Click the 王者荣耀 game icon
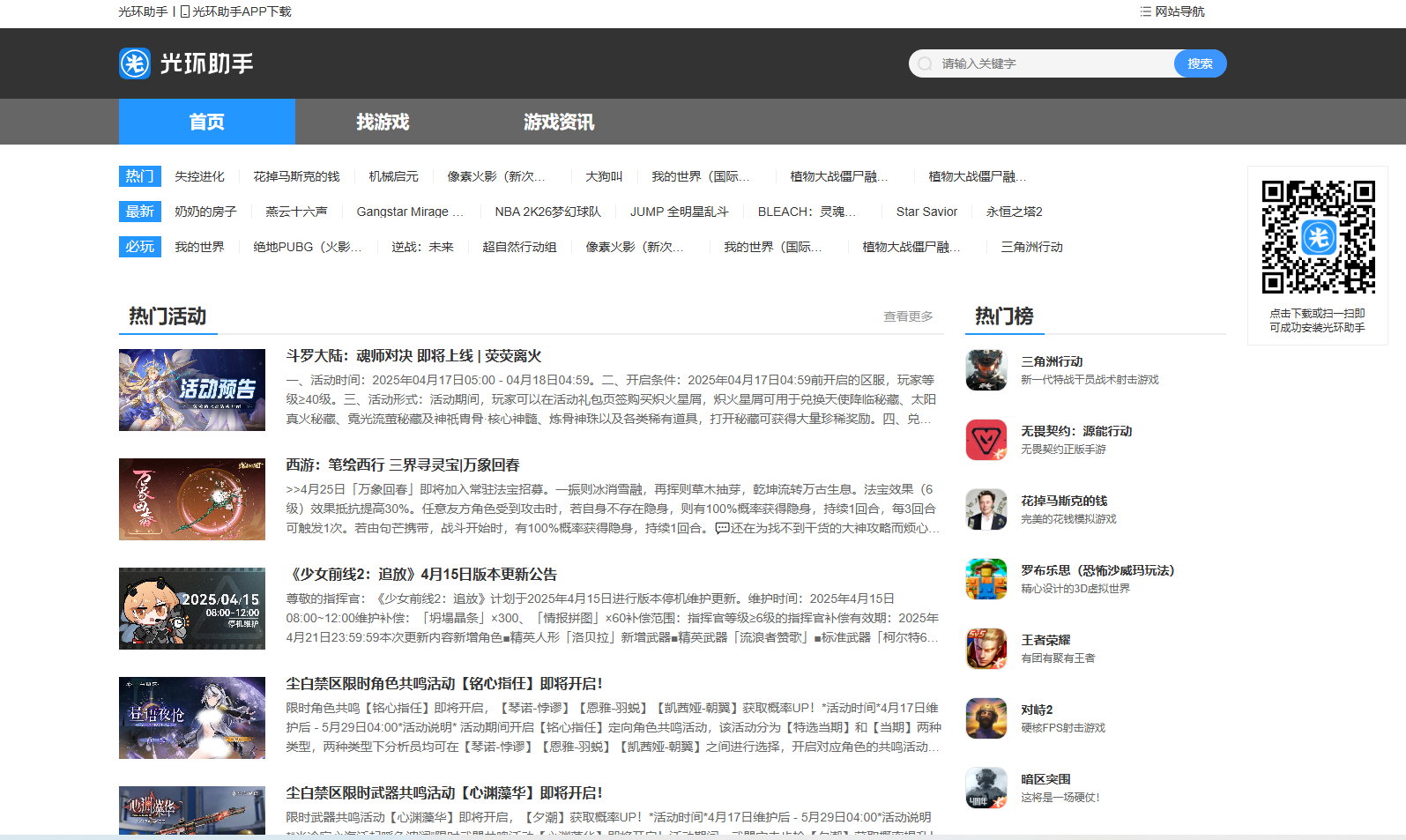 click(986, 649)
